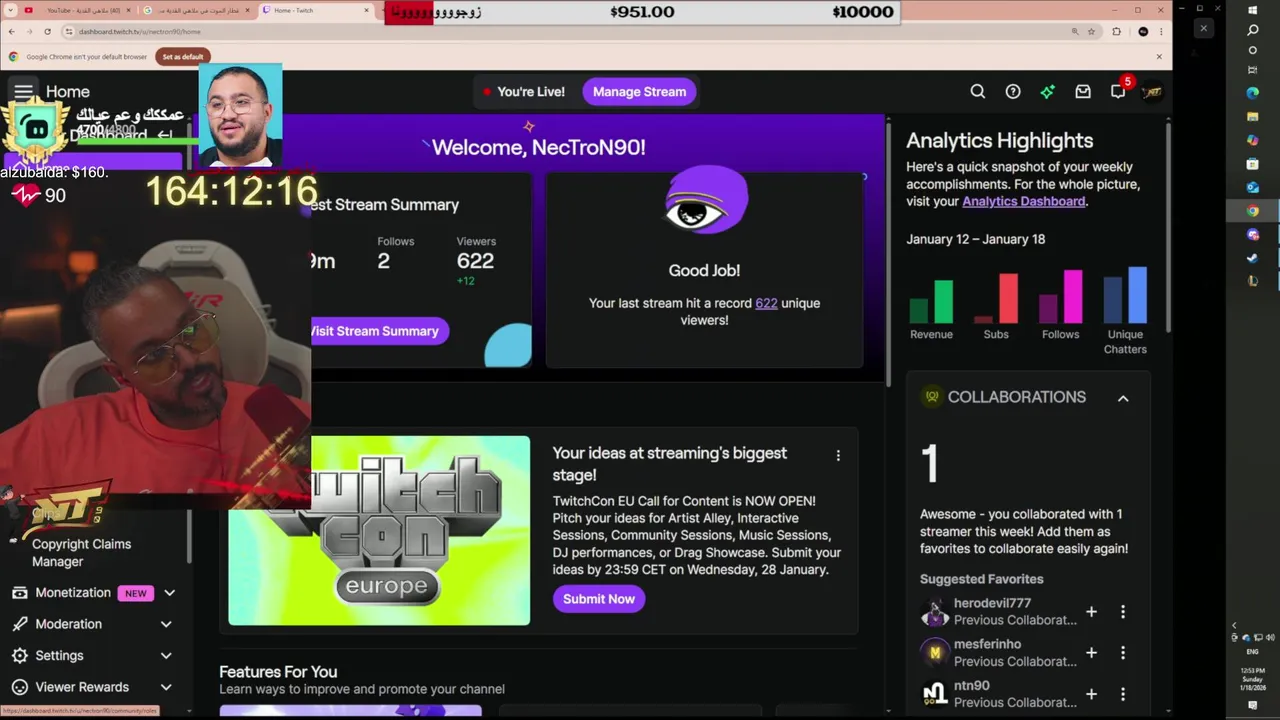Screen dimensions: 1280x720
Task: Click the 622 unique viewers link
Action: coord(766,303)
